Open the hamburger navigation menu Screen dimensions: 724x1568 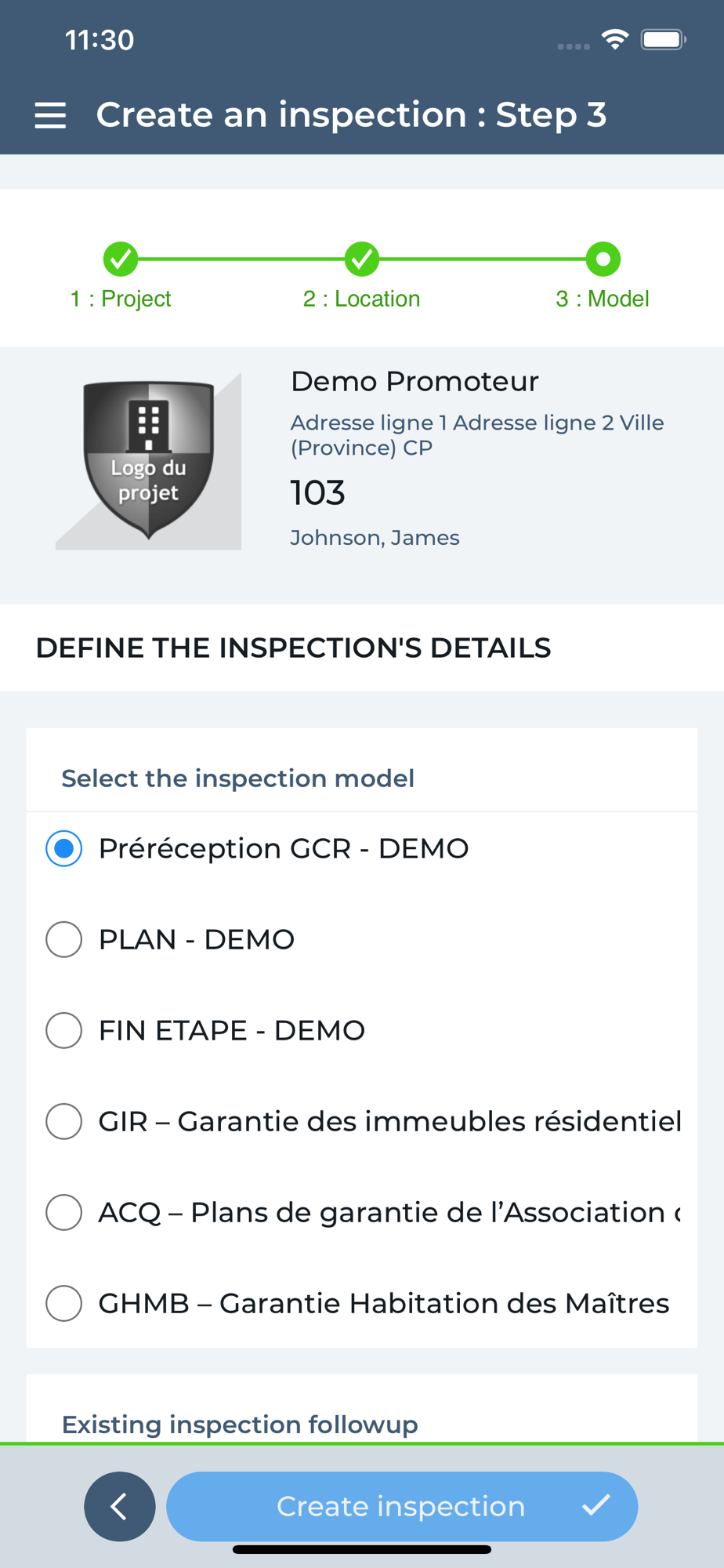50,115
